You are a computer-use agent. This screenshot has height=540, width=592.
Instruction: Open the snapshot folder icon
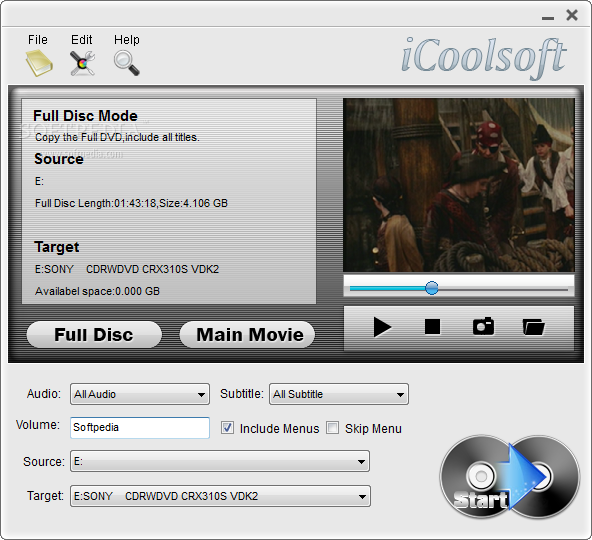pyautogui.click(x=533, y=327)
